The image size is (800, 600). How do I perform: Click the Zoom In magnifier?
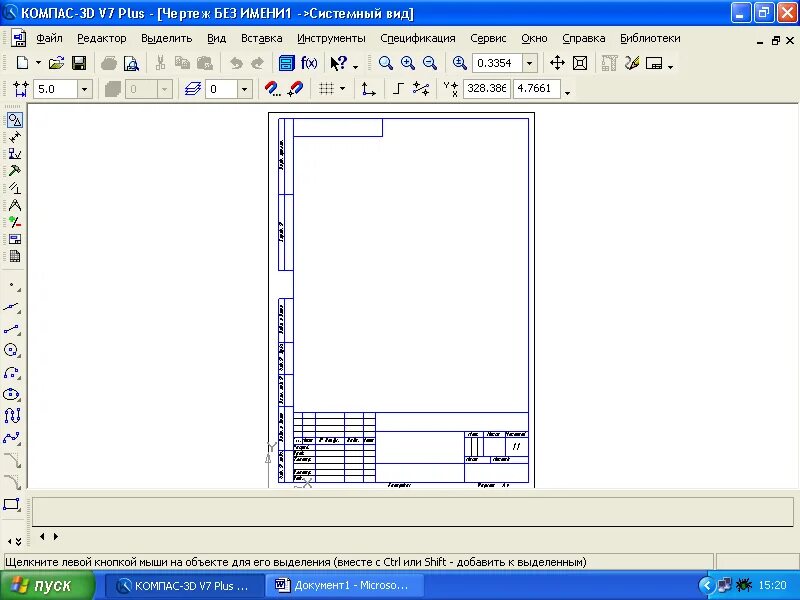click(408, 63)
